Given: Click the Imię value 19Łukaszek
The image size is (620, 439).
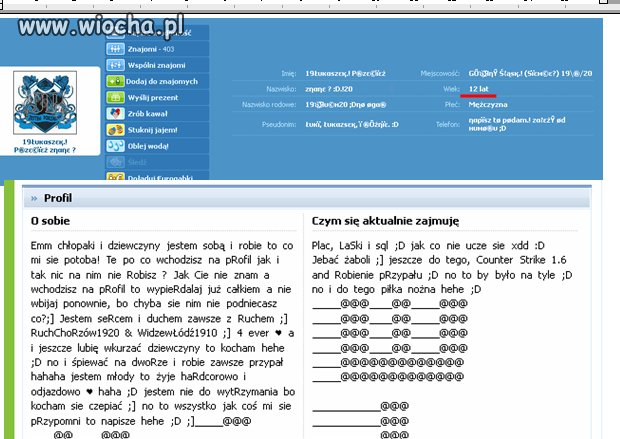Looking at the screenshot, I should click(x=345, y=74).
